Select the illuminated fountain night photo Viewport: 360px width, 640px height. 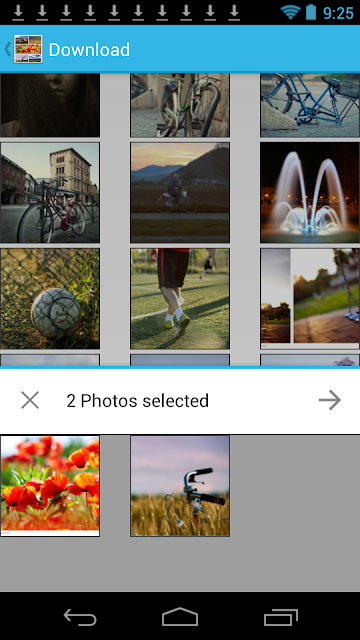[x=310, y=193]
